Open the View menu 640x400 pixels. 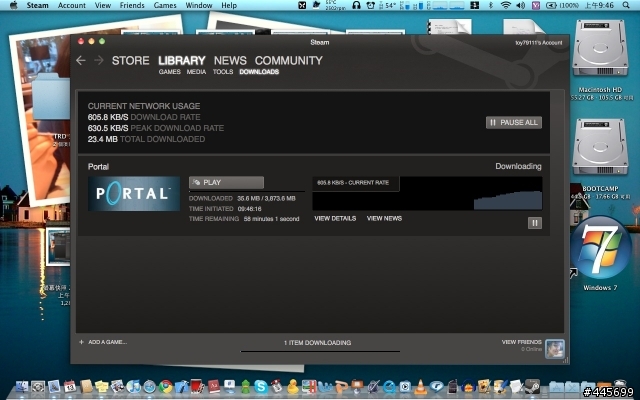[103, 5]
